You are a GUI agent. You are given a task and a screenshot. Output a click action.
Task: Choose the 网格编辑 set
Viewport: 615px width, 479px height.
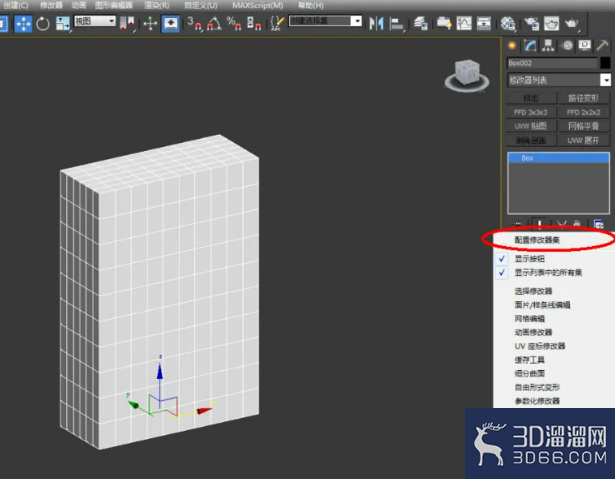(x=554, y=319)
